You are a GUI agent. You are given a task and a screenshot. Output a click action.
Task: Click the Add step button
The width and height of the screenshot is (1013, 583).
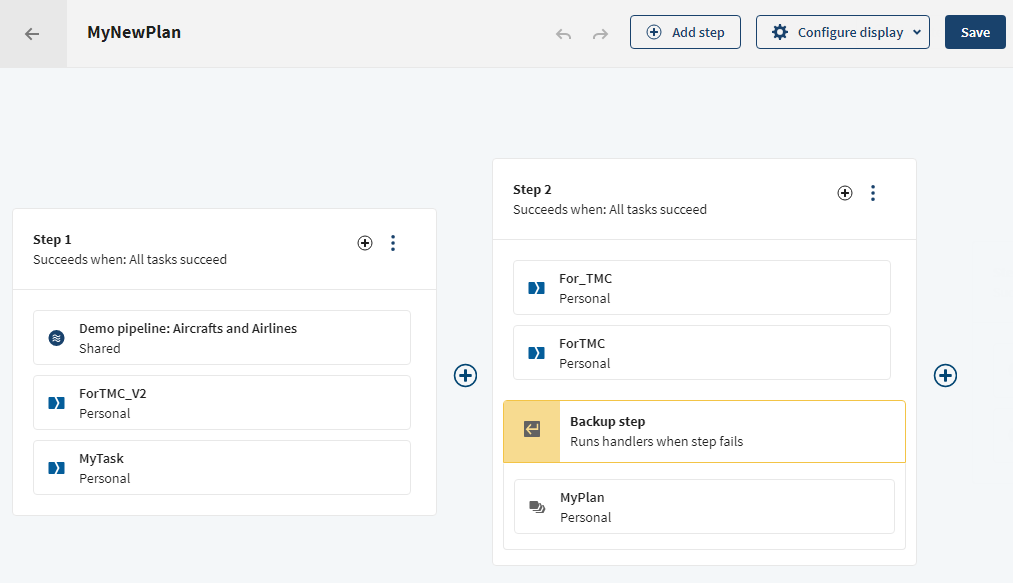685,32
